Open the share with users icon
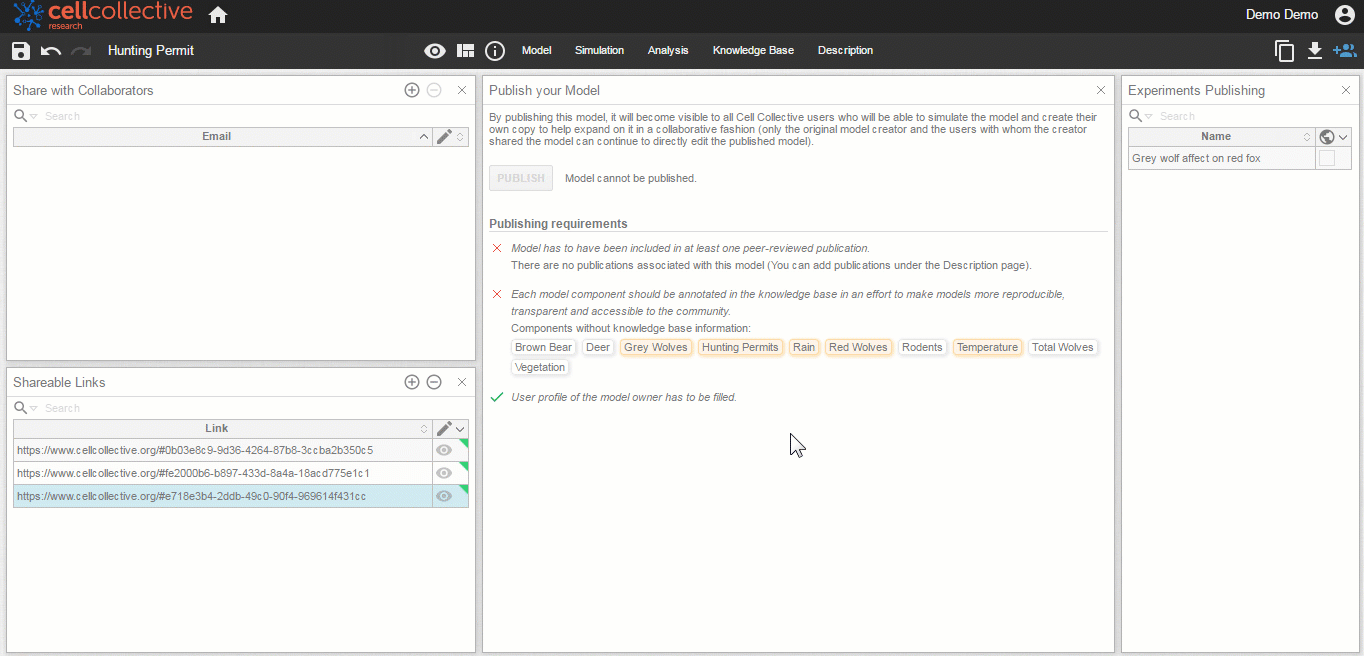This screenshot has width=1364, height=656. 1344,51
